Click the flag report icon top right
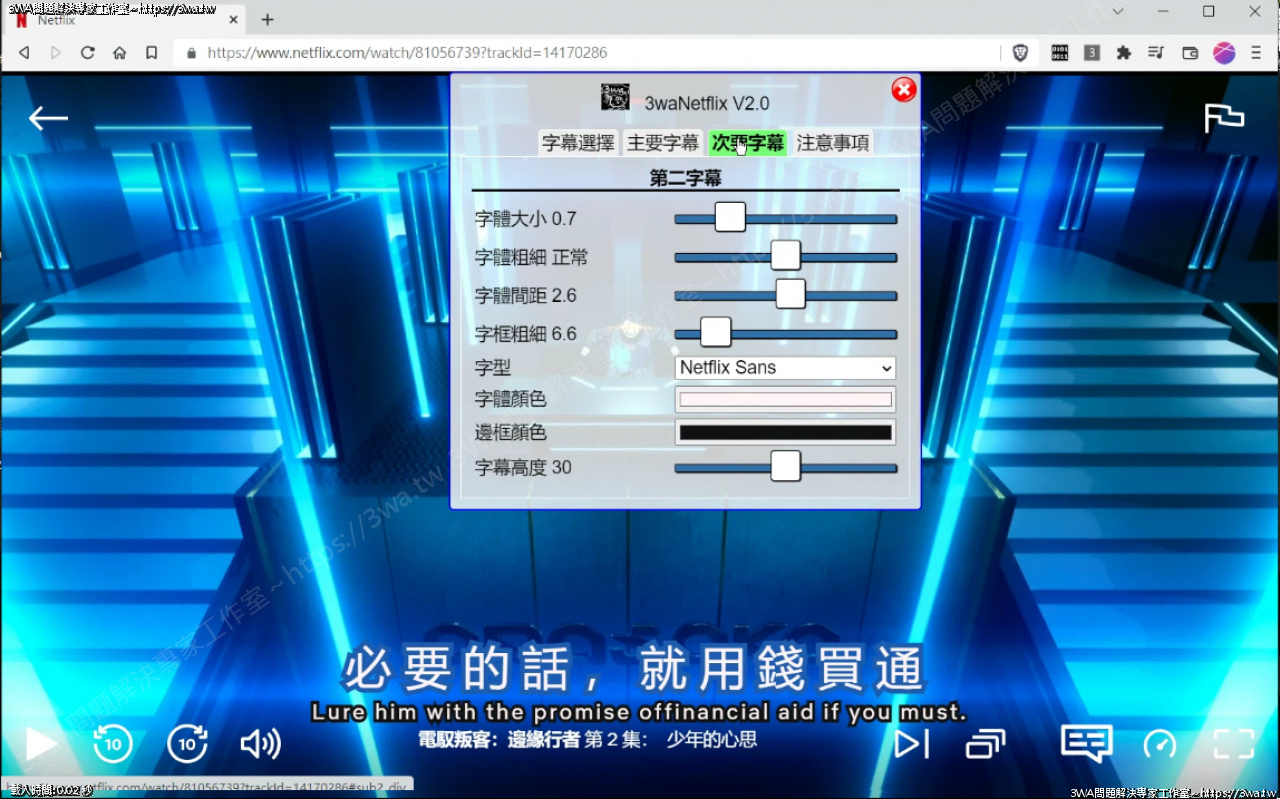Image resolution: width=1280 pixels, height=799 pixels. click(1224, 118)
